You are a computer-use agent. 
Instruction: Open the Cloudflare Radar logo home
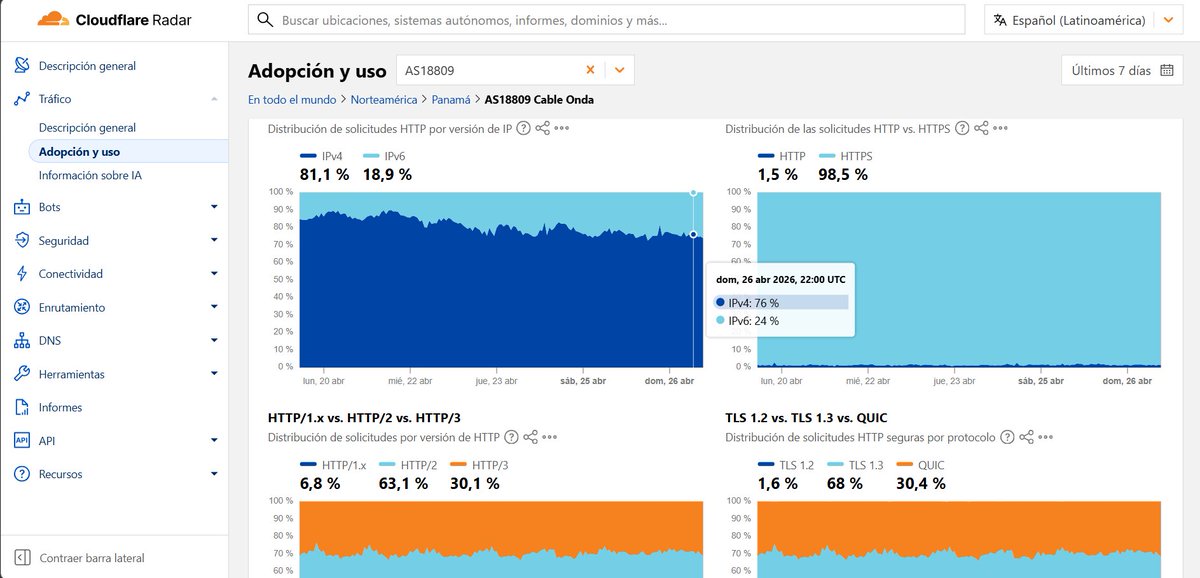click(x=114, y=19)
